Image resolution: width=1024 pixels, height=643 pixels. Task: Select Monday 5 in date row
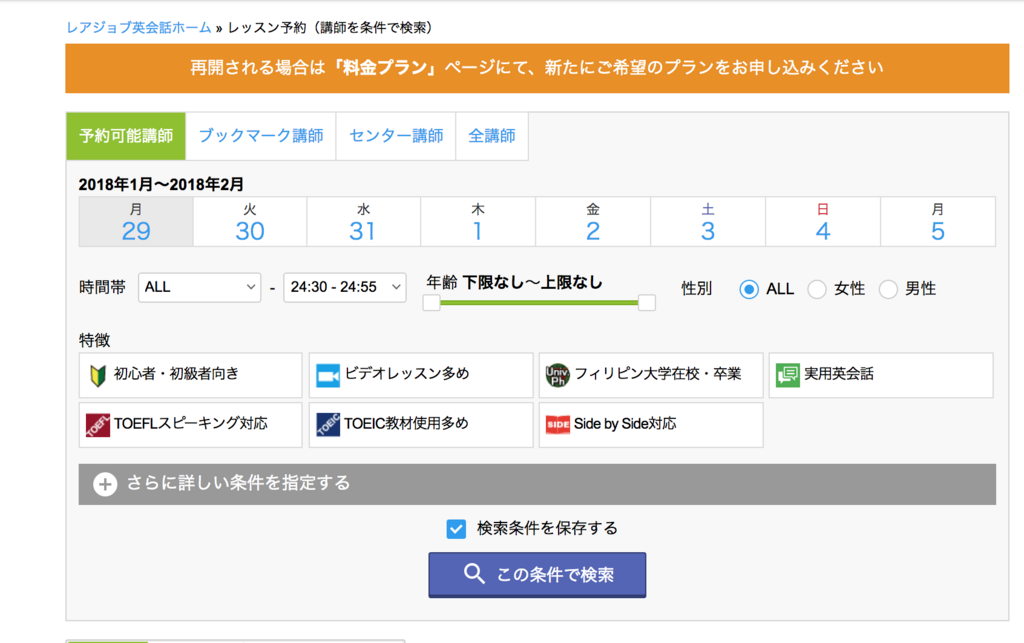tap(938, 222)
